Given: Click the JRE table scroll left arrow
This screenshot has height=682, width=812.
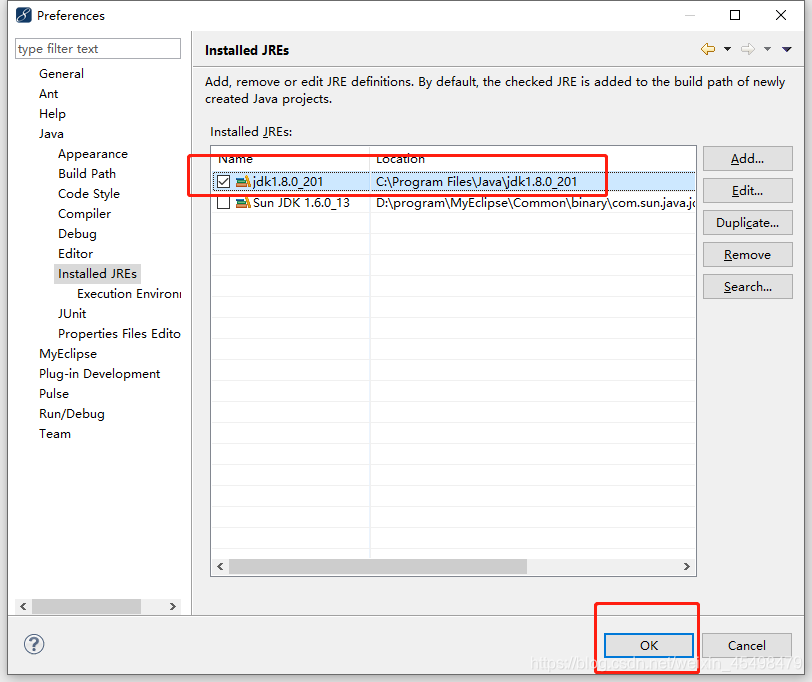Looking at the screenshot, I should tap(220, 567).
